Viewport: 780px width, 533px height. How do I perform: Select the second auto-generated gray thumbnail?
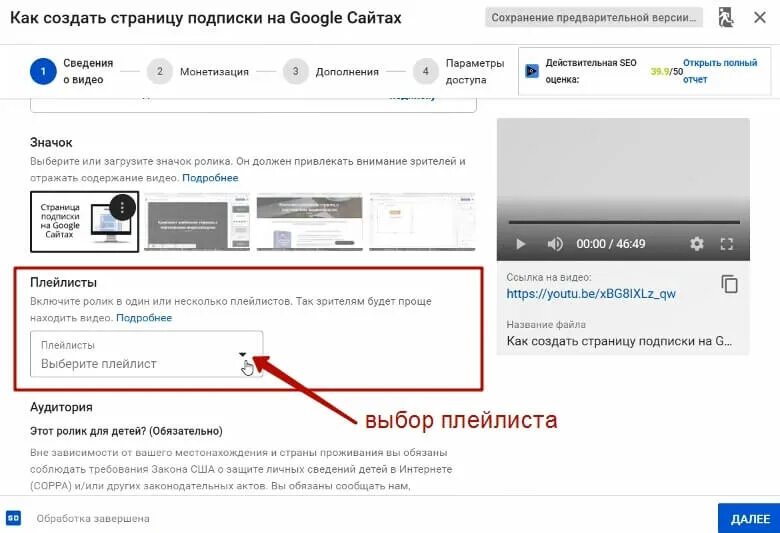[x=197, y=221]
